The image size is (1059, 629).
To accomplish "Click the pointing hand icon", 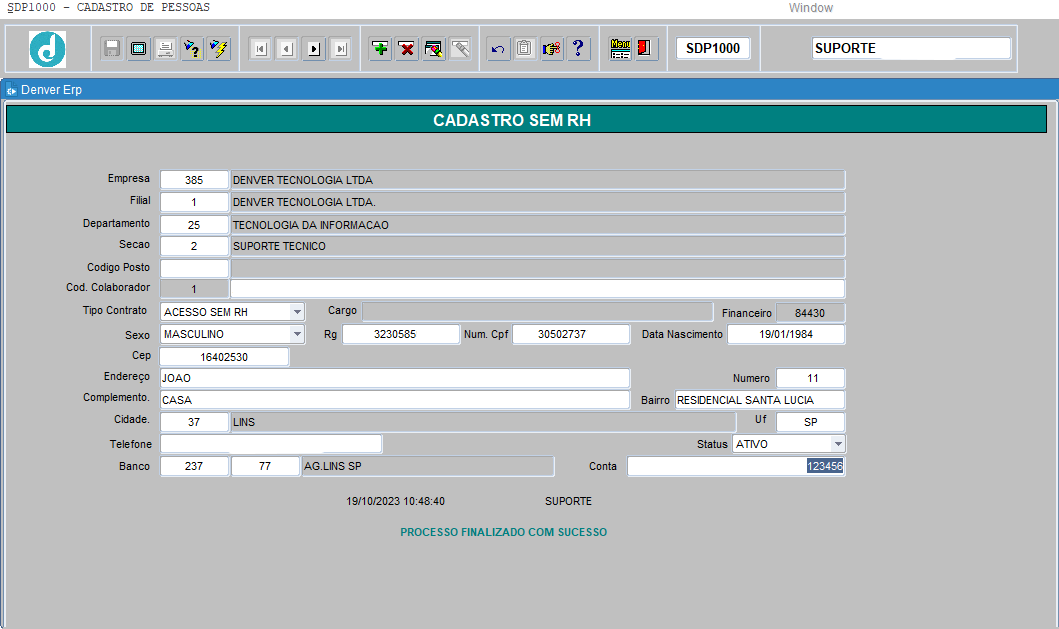I will coord(552,49).
